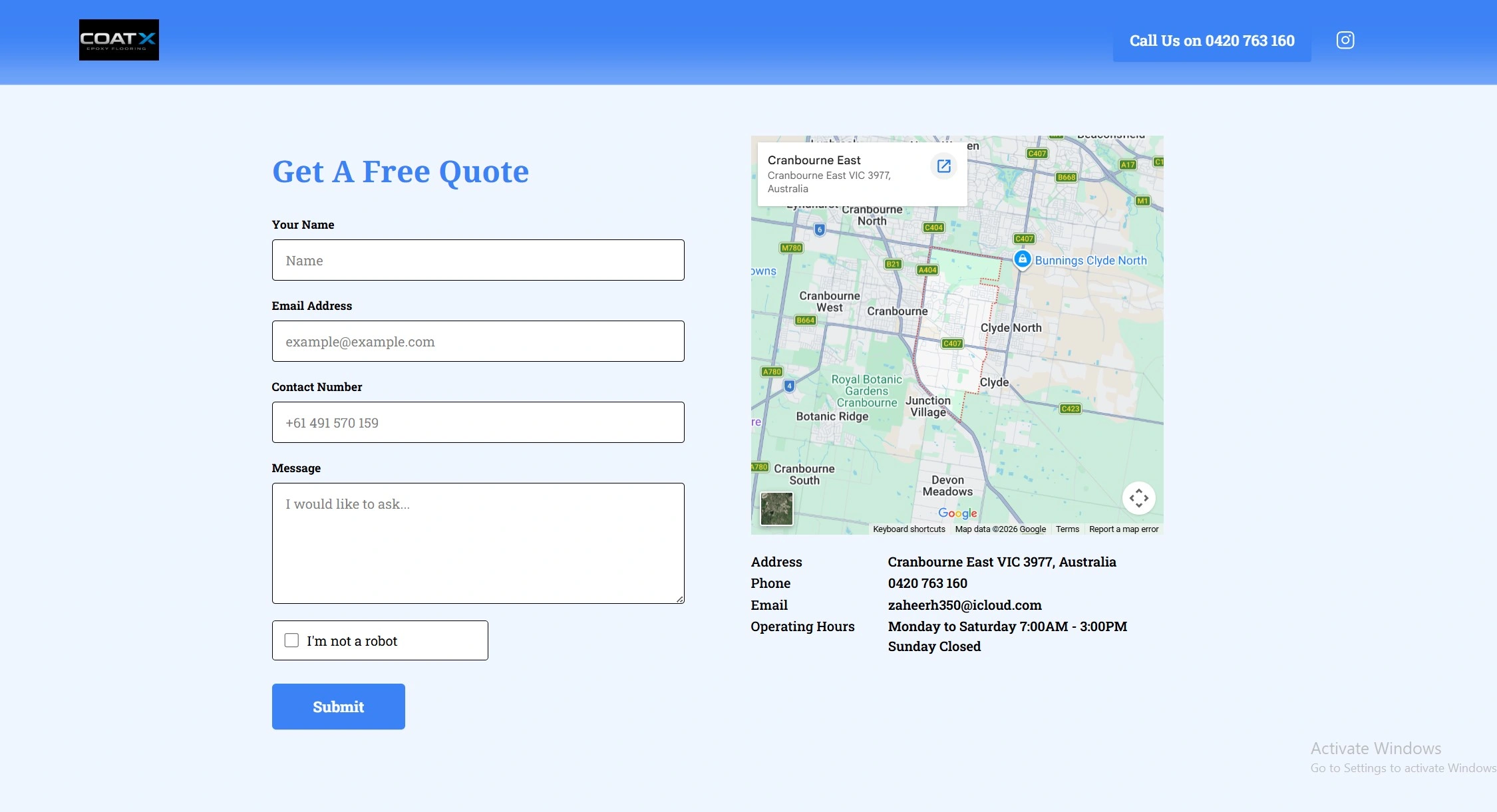Open the map Terms link
The height and width of the screenshot is (812, 1497).
1067,529
